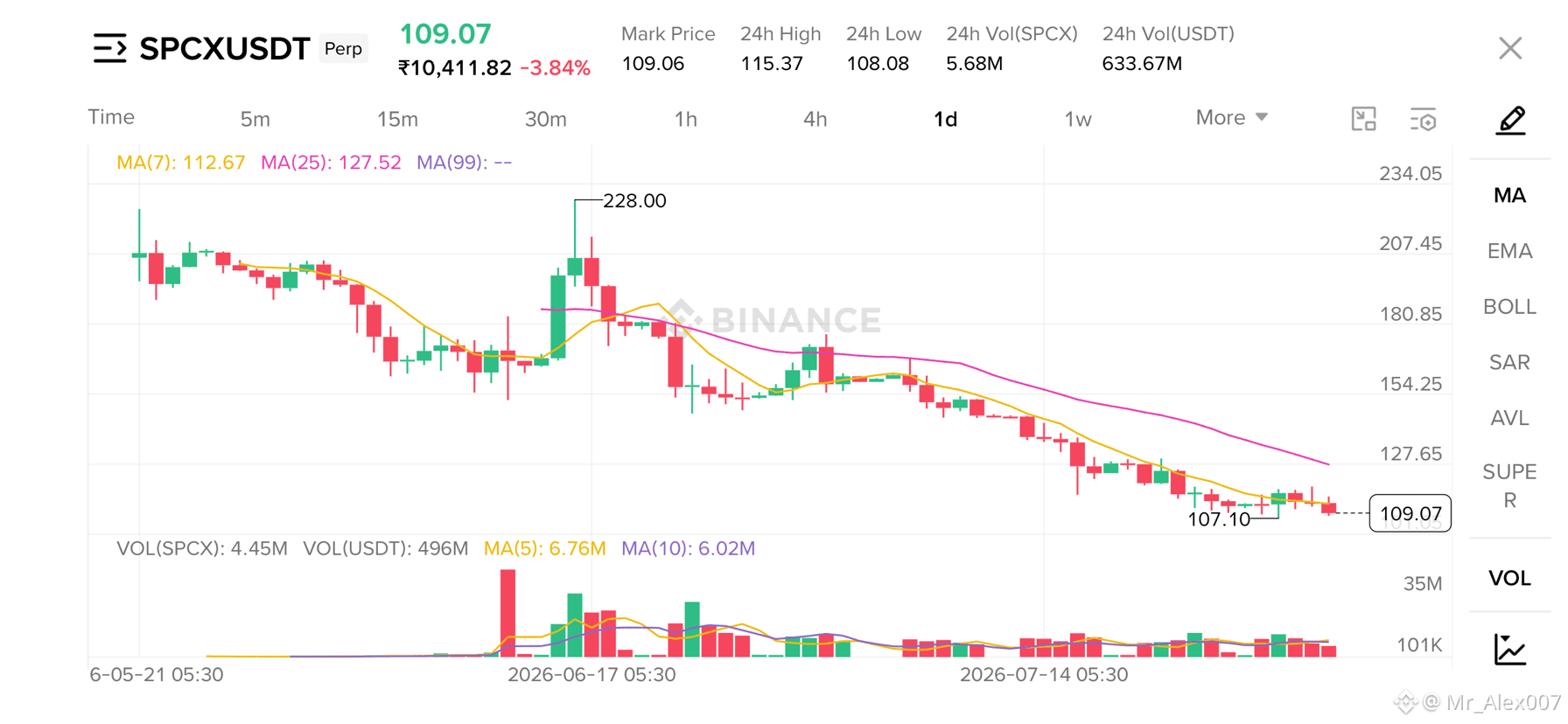
Task: Click the -3.84% price change
Action: click(x=556, y=68)
